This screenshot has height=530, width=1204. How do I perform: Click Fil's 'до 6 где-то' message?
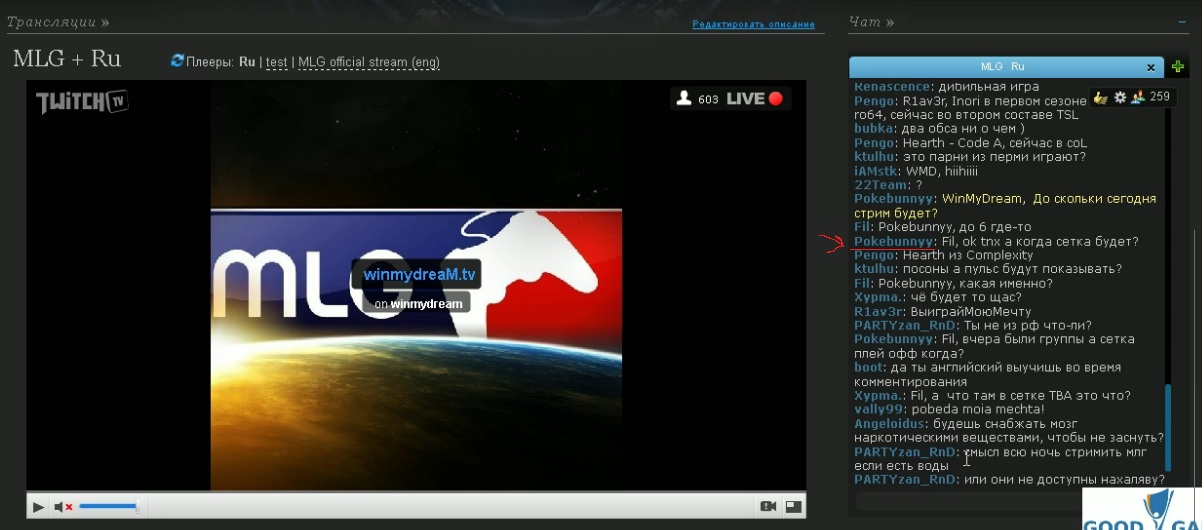point(954,227)
